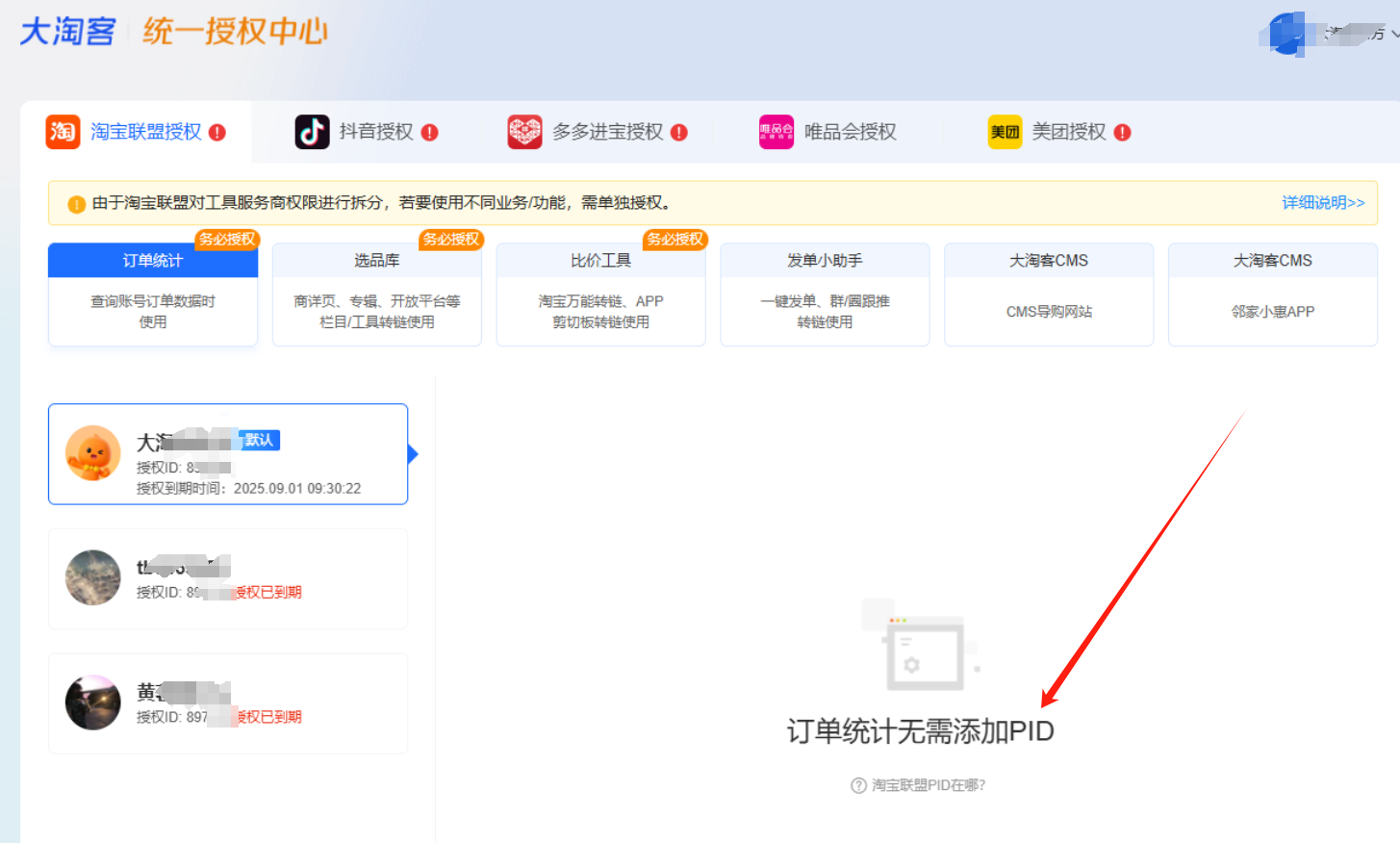Click the Douyin TikTok logo icon

[312, 132]
